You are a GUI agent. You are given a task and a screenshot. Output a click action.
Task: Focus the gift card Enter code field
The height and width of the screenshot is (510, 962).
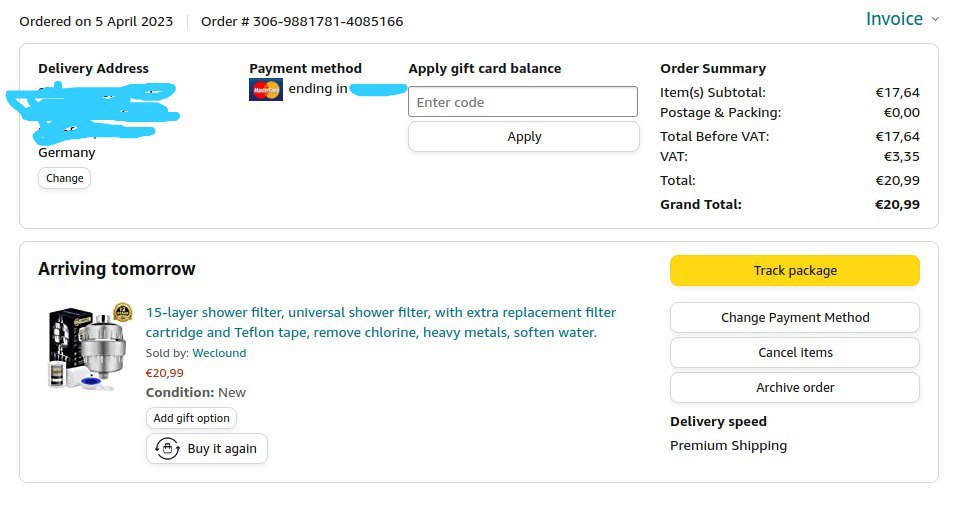[523, 102]
